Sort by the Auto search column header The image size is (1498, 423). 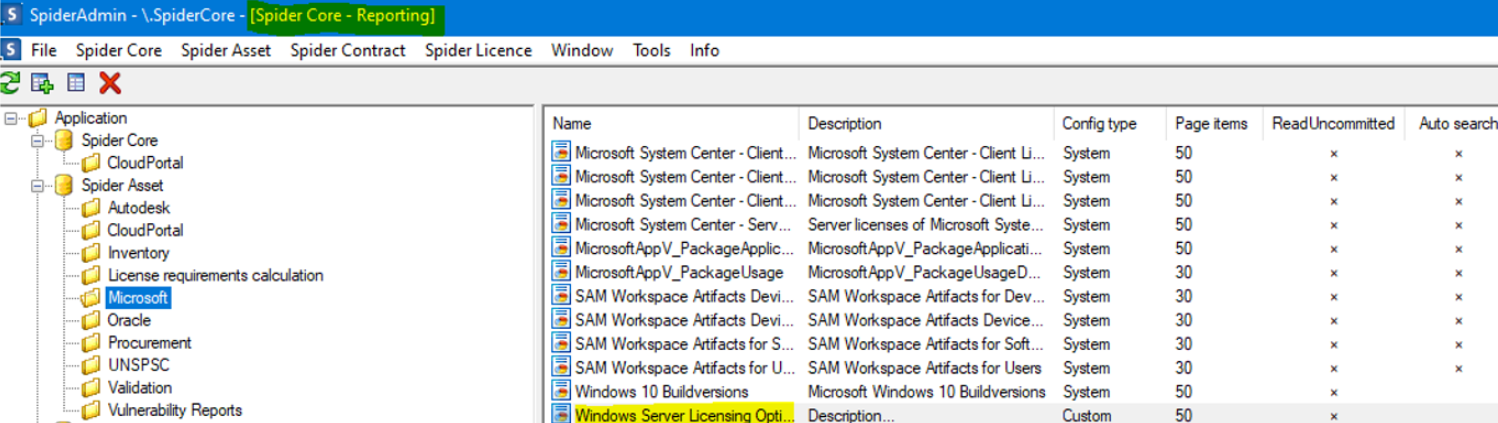(x=1452, y=124)
